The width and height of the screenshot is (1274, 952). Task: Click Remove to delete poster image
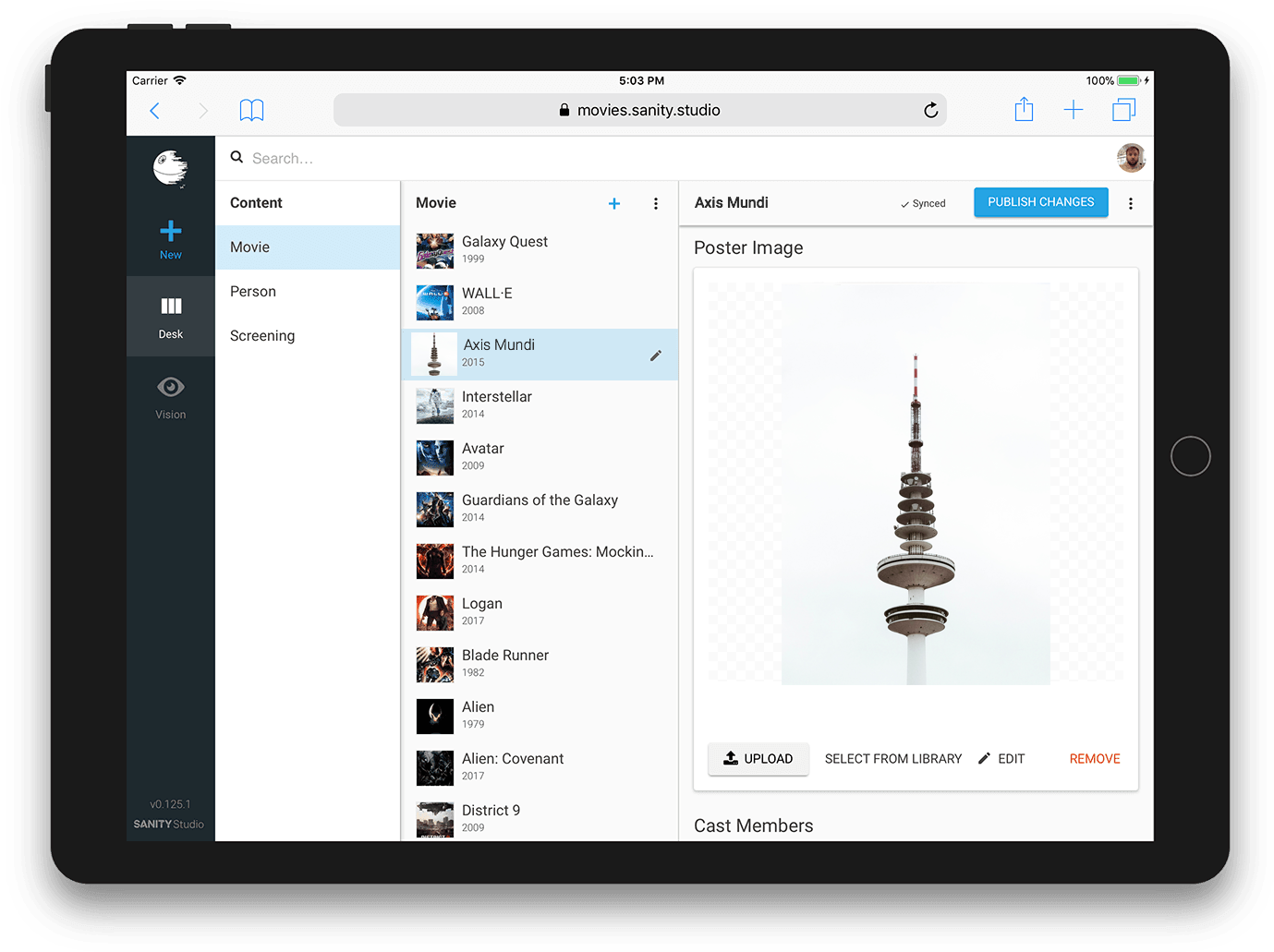[x=1094, y=759]
